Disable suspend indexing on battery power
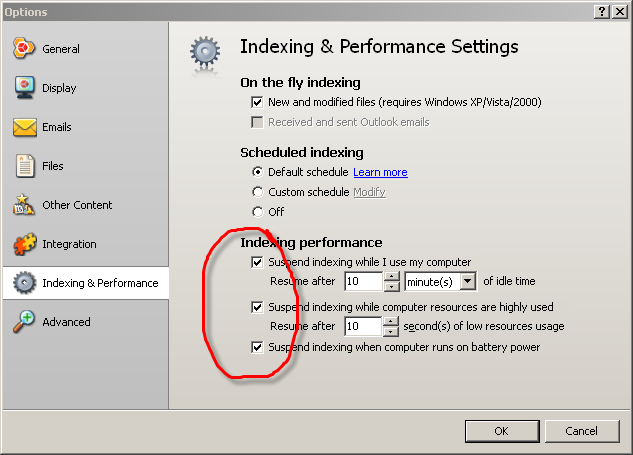Viewport: 633px width, 455px height. [x=257, y=347]
